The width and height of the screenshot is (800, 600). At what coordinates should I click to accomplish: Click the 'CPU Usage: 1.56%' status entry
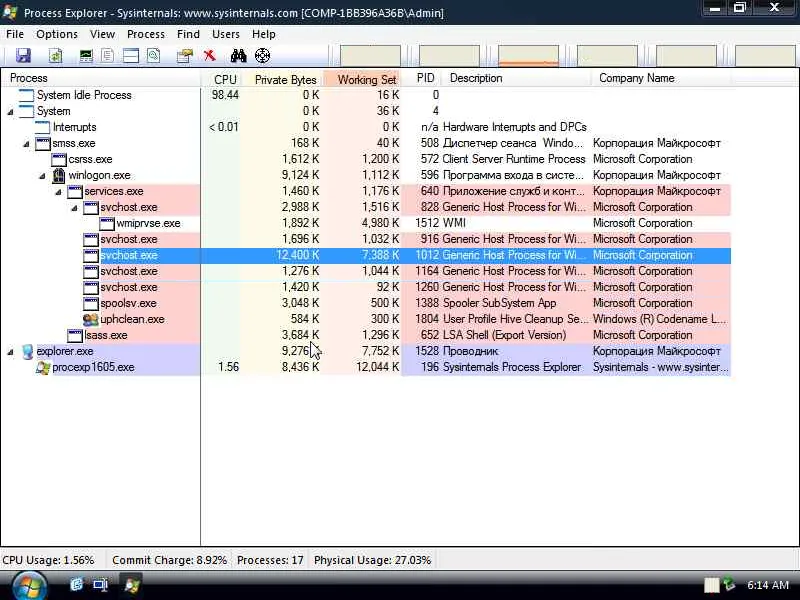48,560
